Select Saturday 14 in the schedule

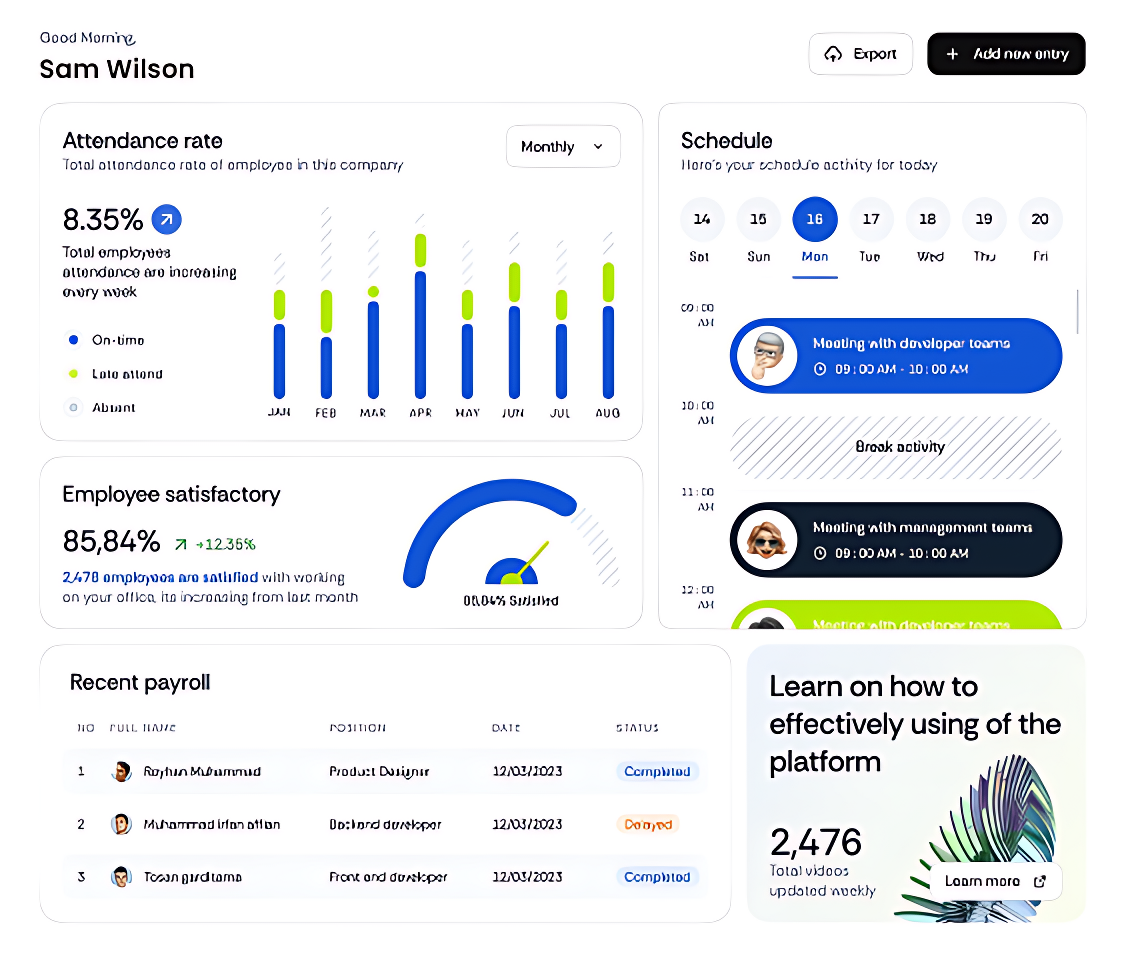coord(701,219)
